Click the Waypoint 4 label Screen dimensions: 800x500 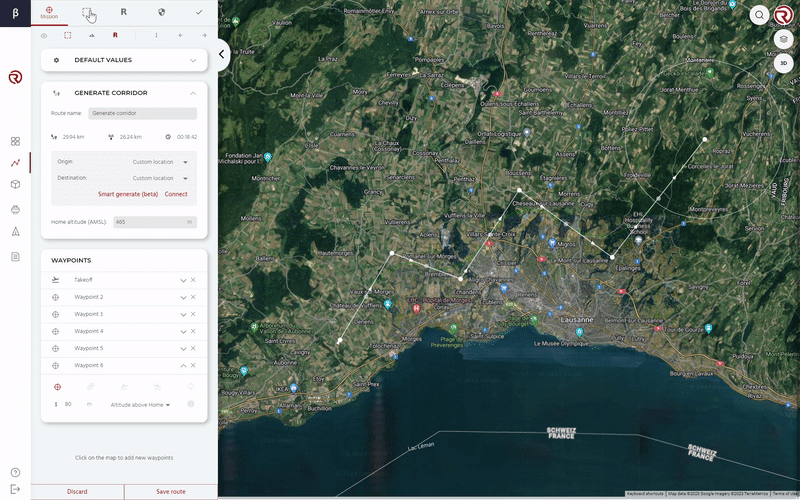(x=89, y=332)
